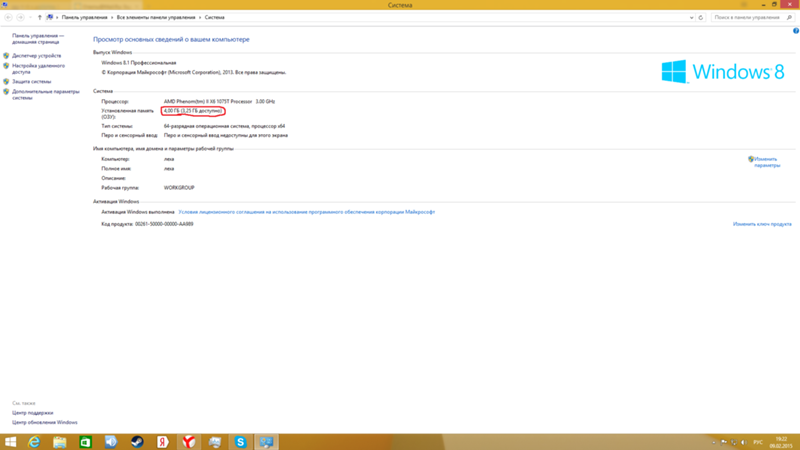Select active System window taskbar icon
Viewport: 800px width, 450px height.
pos(266,442)
